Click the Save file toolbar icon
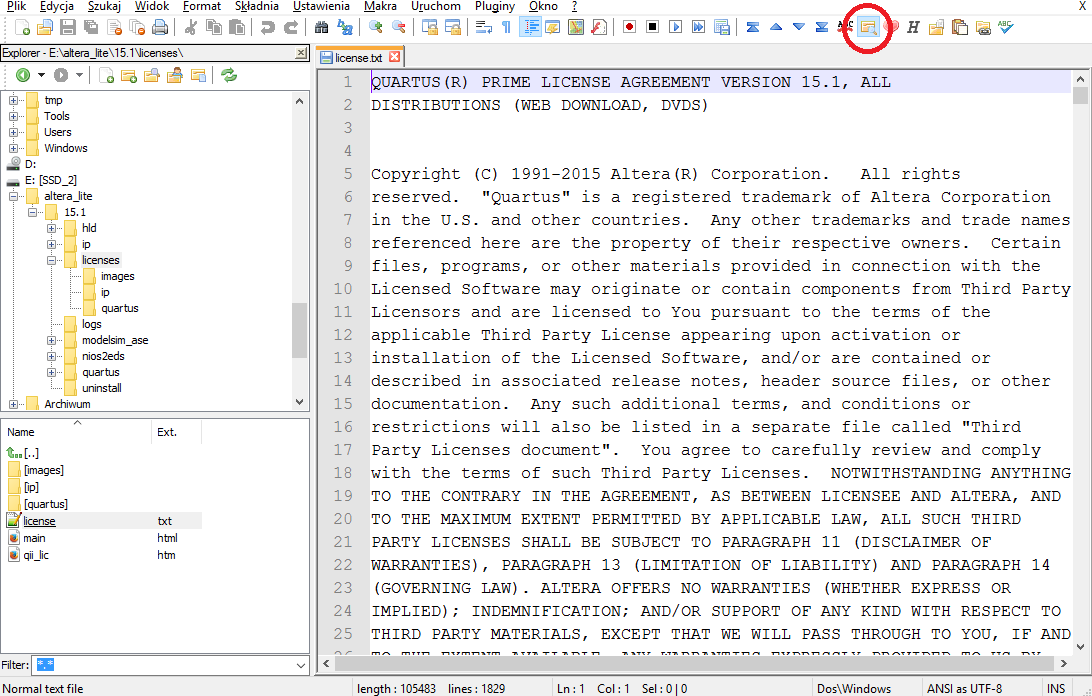Image resolution: width=1092 pixels, height=696 pixels. [68, 28]
